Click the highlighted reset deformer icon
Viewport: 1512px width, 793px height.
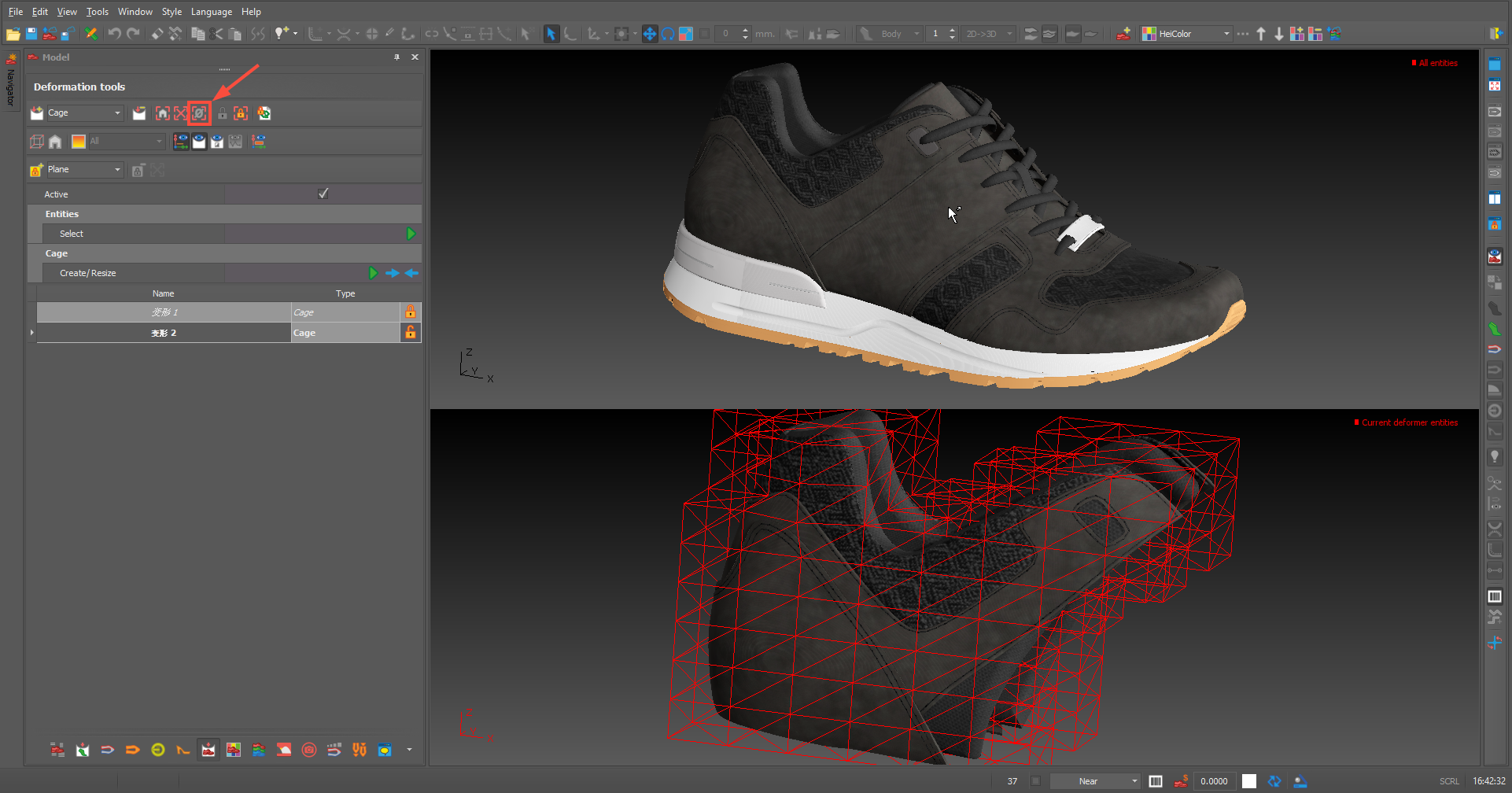[x=199, y=113]
